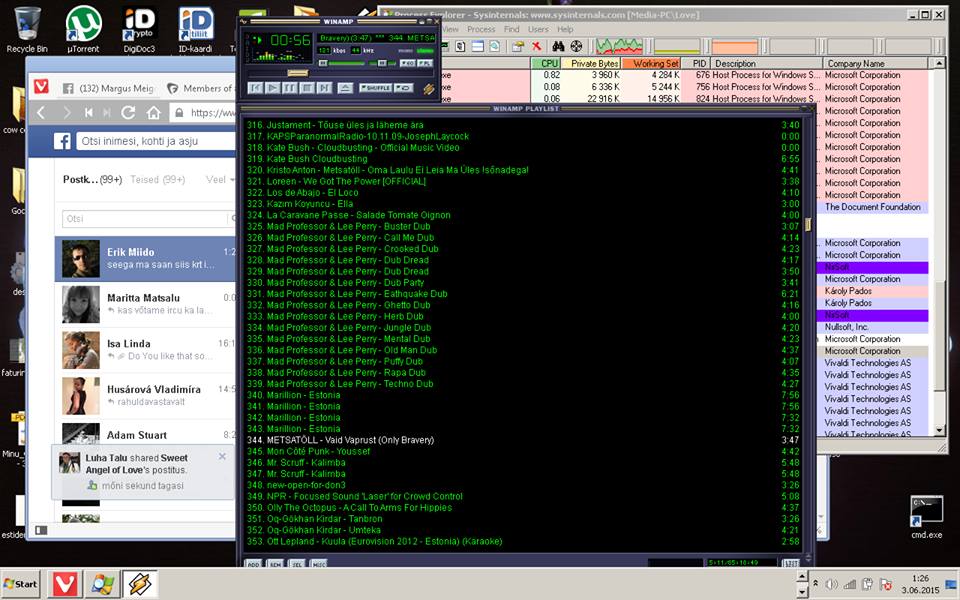Open the Postk.. (99+) messages tab
960x600 pixels.
pos(92,179)
